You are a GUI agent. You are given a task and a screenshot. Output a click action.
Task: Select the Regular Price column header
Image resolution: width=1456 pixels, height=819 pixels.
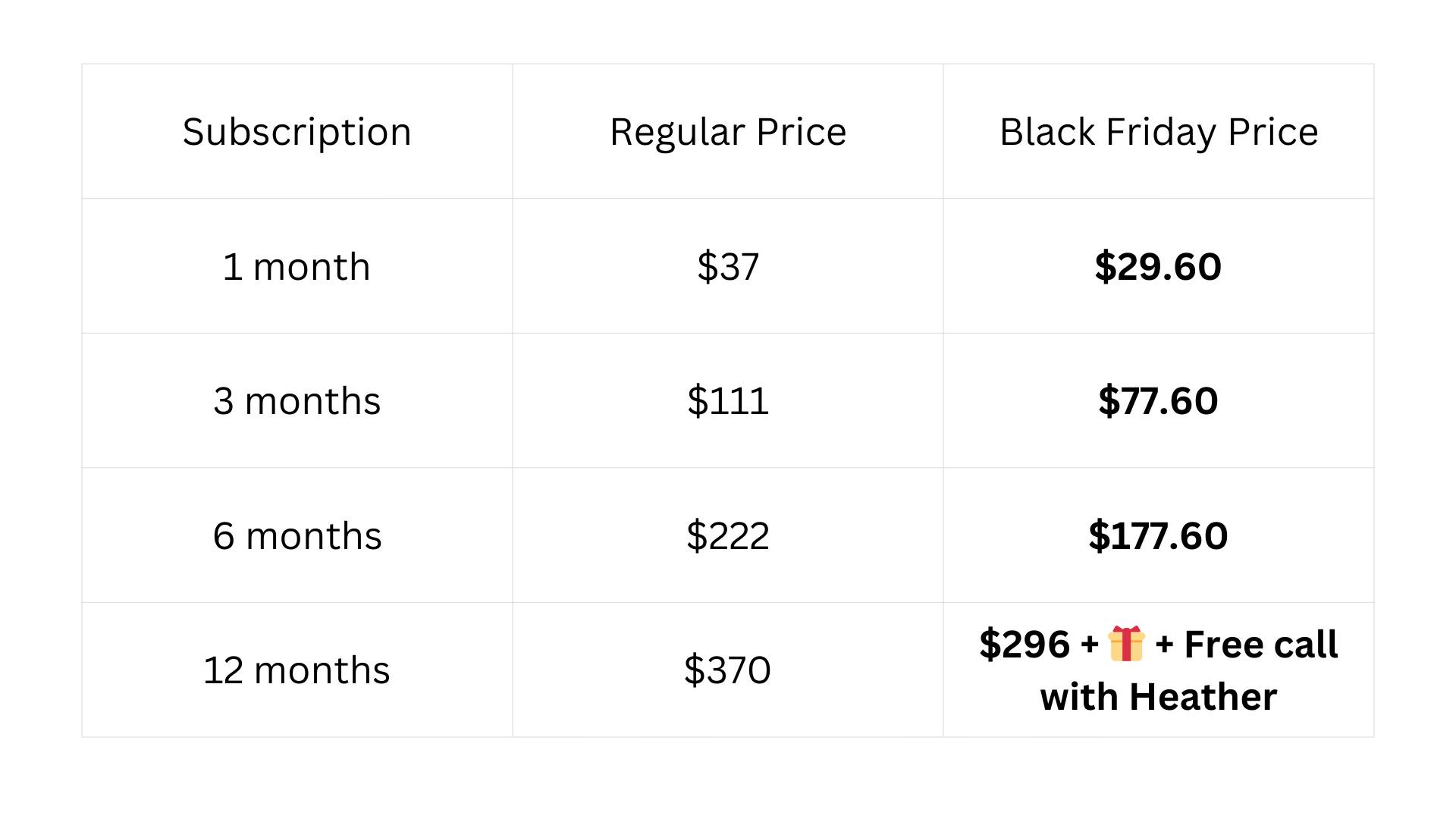click(x=728, y=132)
